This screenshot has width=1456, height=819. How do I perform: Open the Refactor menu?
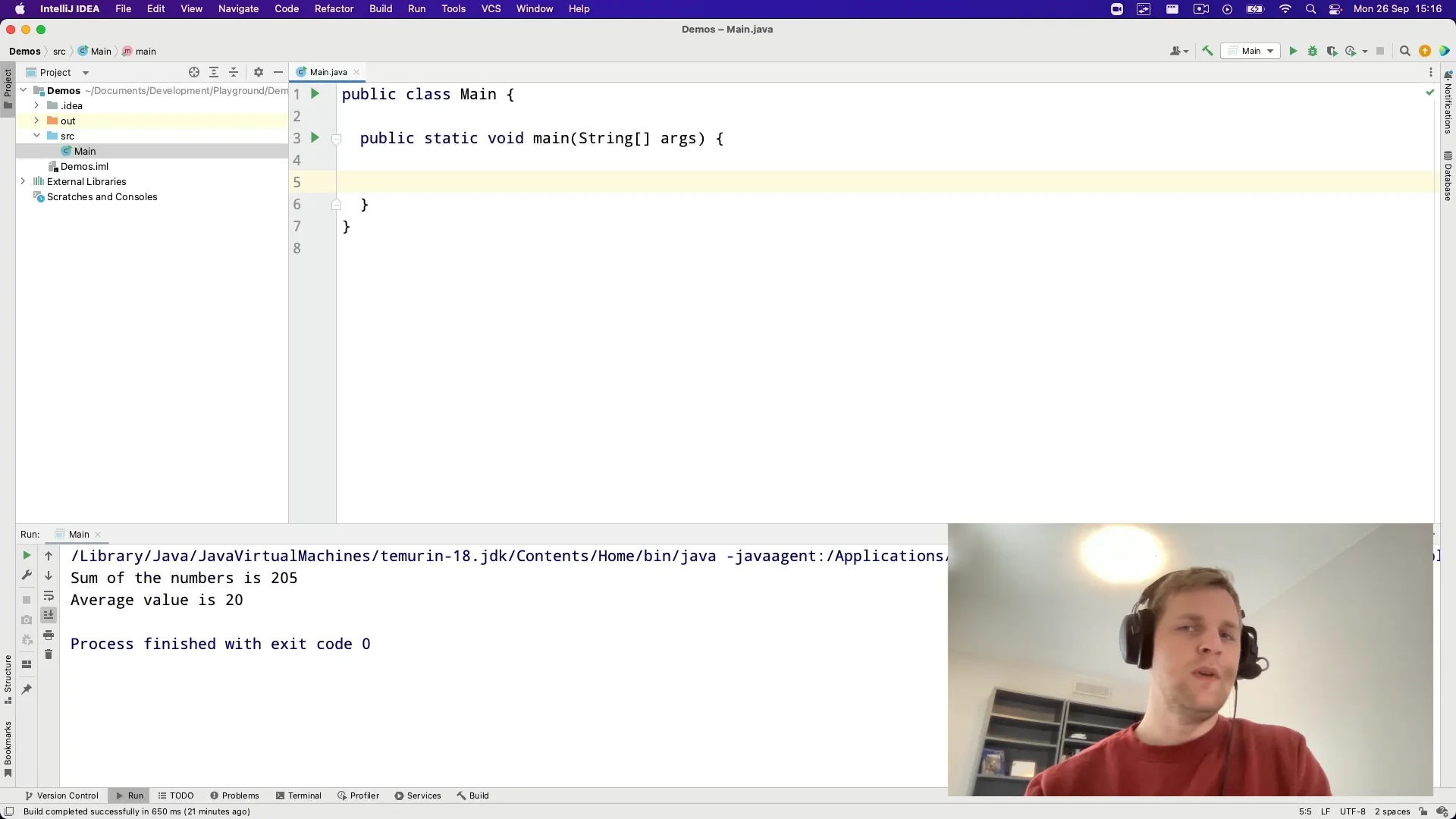point(334,8)
